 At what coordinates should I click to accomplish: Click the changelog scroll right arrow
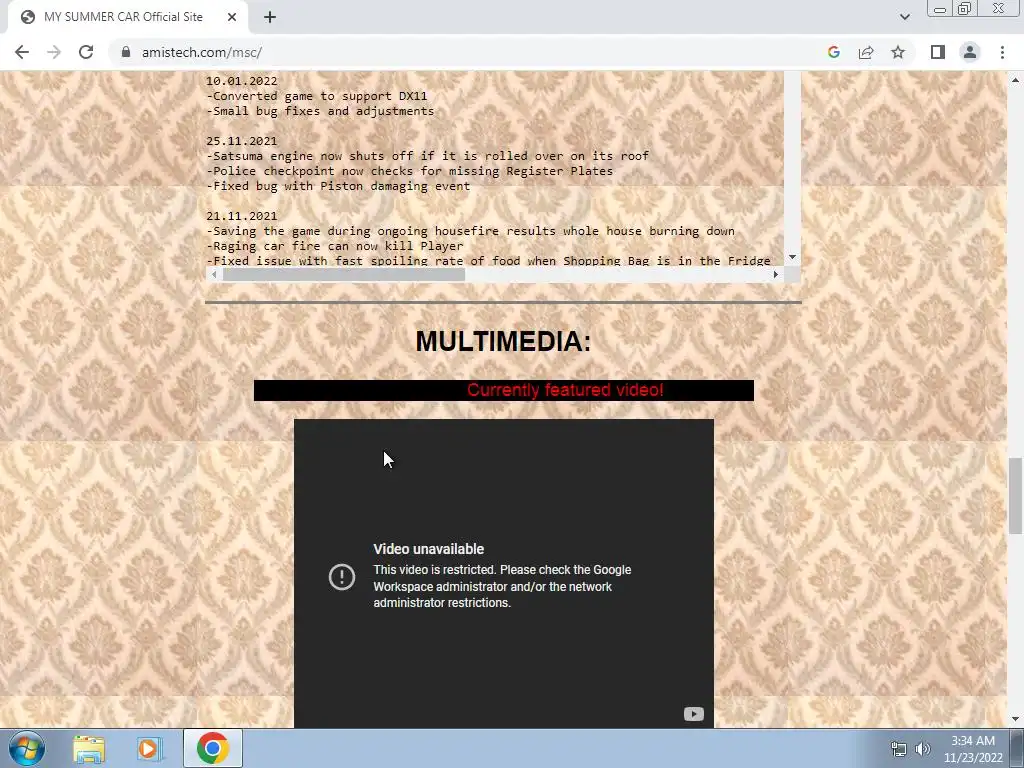[775, 275]
